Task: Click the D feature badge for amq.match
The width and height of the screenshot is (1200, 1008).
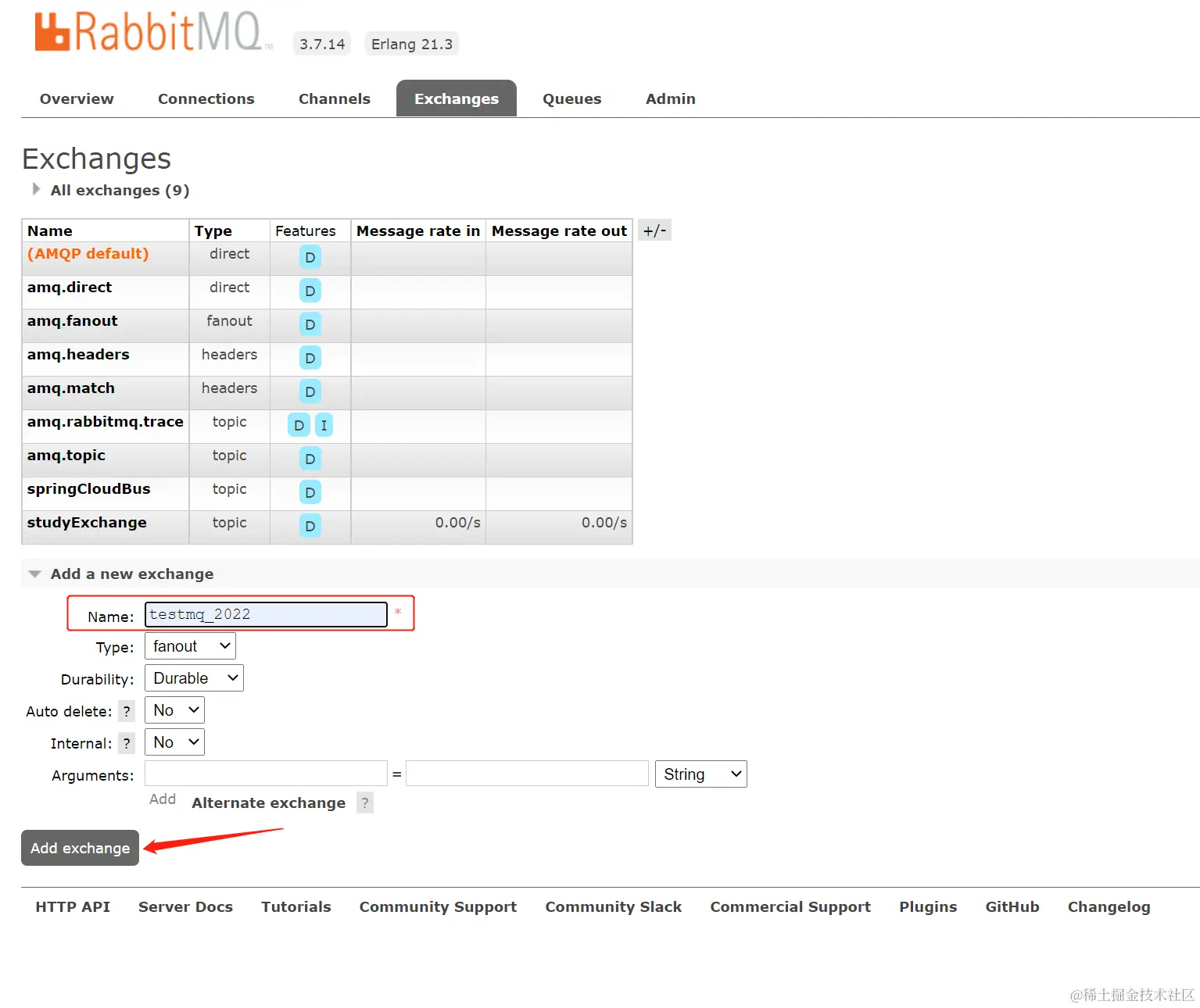Action: pos(310,391)
